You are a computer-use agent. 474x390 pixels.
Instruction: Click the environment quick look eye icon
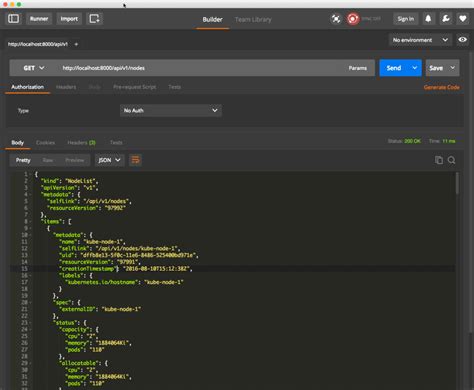pyautogui.click(x=462, y=40)
